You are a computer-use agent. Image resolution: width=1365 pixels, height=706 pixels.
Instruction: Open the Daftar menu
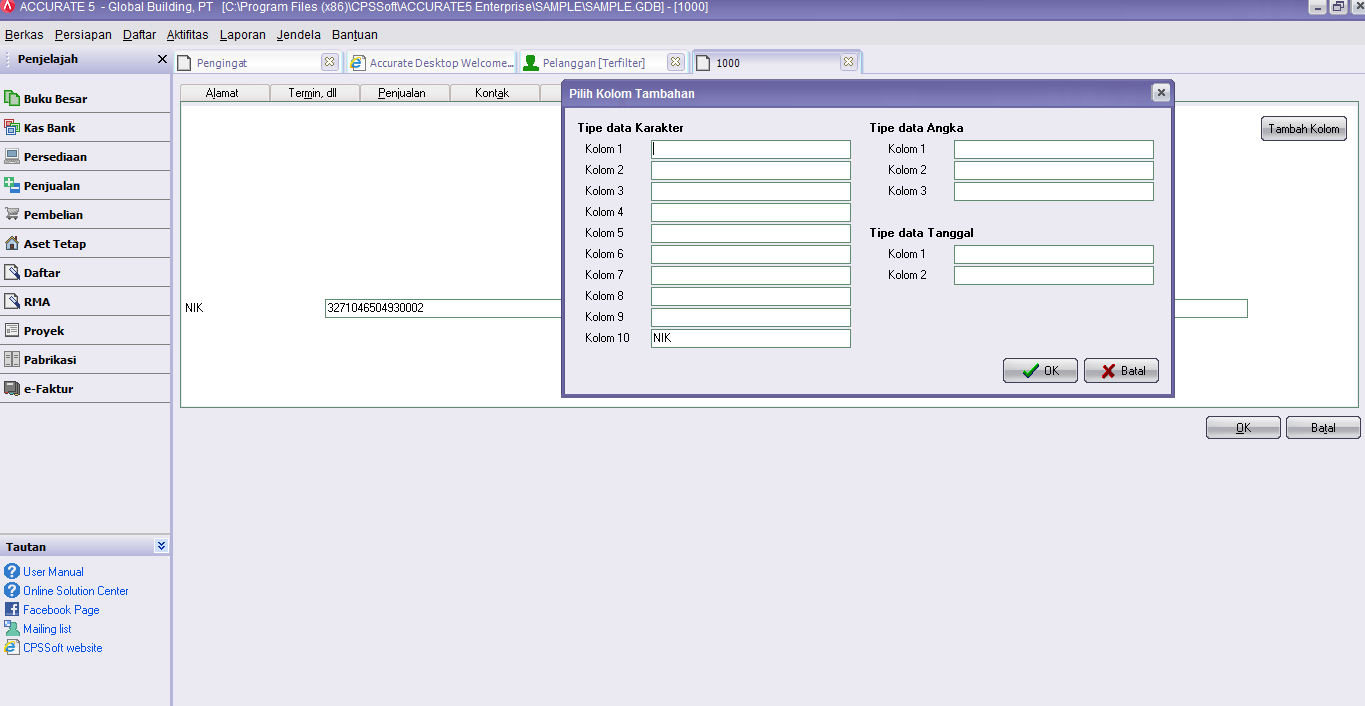click(x=139, y=34)
